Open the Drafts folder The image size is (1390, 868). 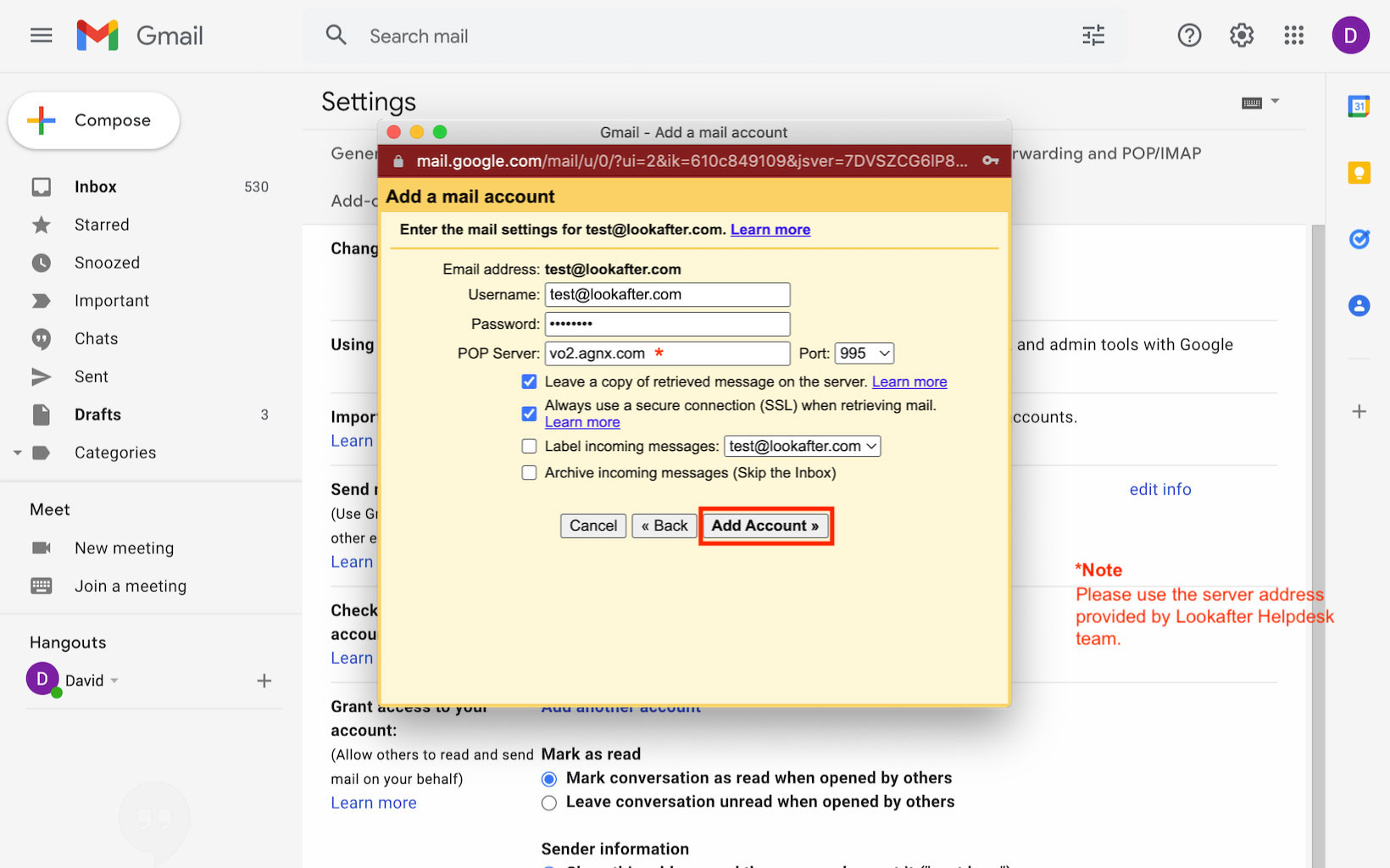click(x=97, y=415)
